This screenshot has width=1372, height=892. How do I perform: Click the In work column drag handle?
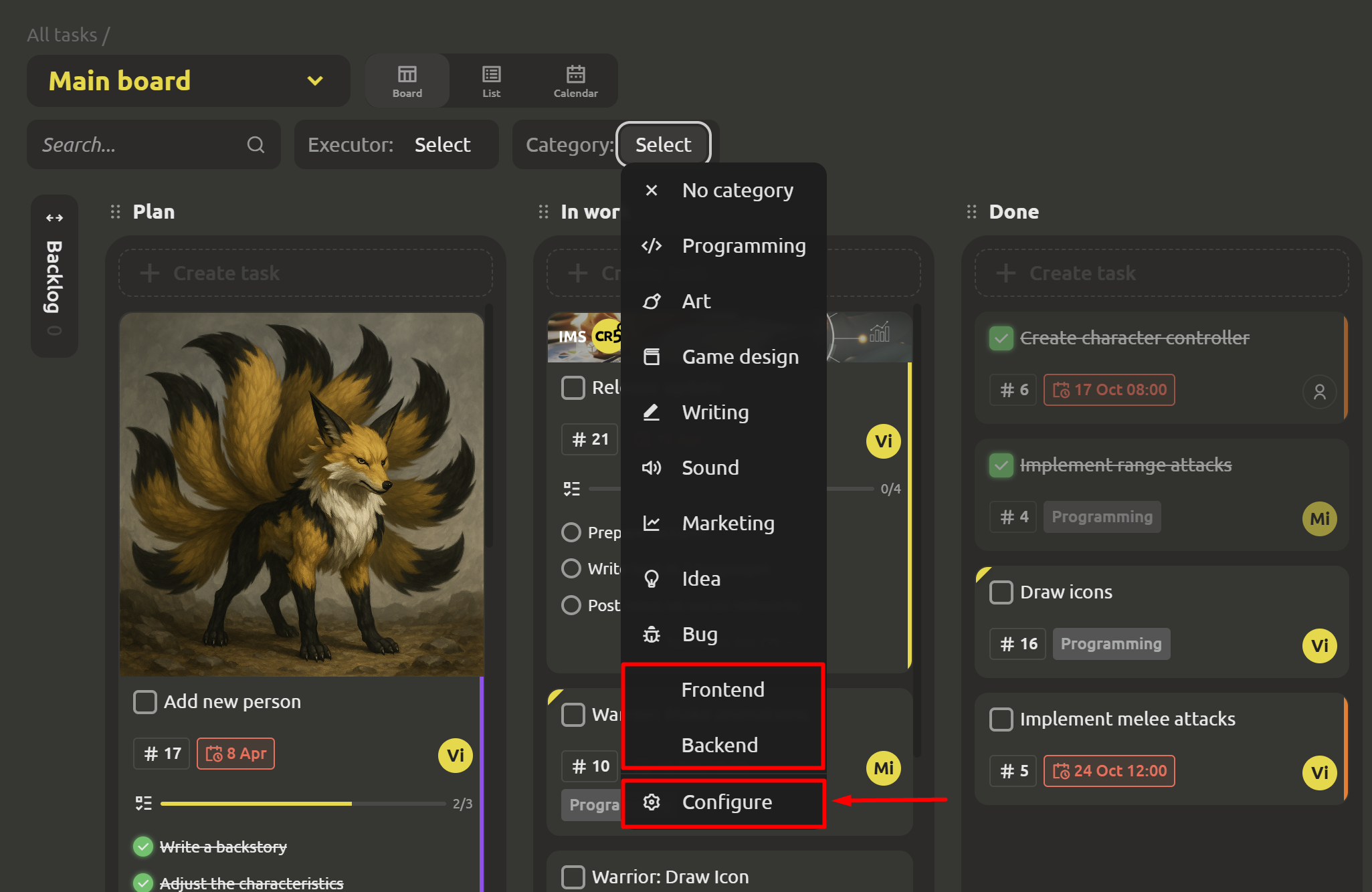543,212
